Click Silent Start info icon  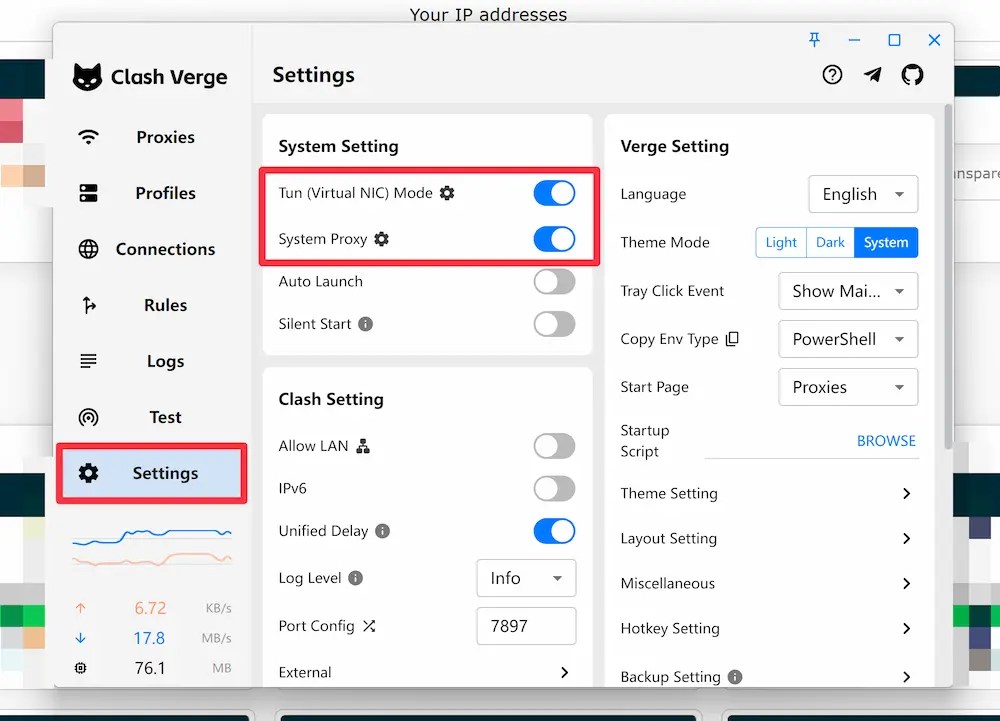(365, 324)
